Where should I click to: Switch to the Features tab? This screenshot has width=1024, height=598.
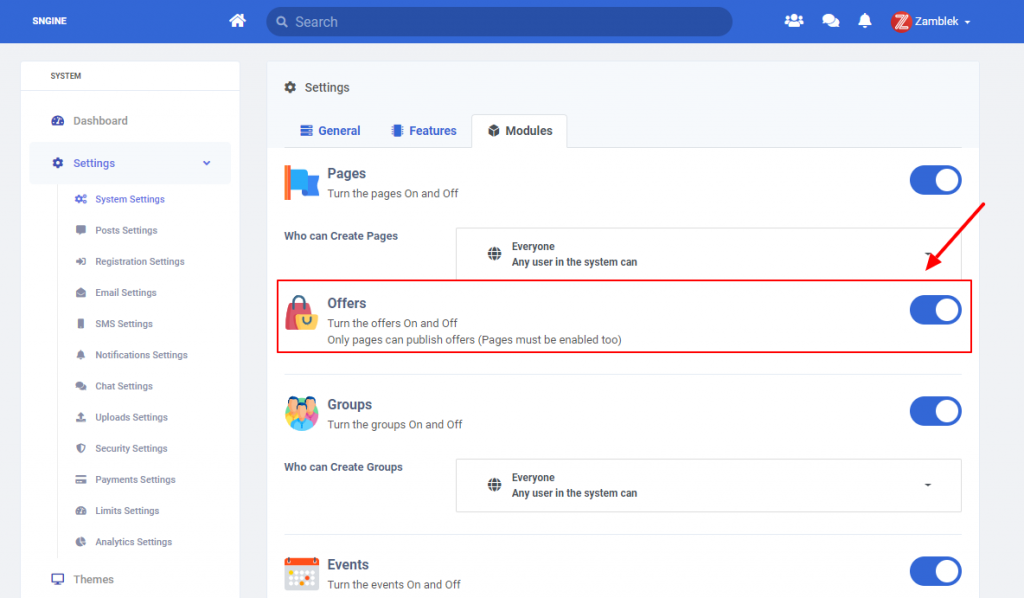(423, 131)
